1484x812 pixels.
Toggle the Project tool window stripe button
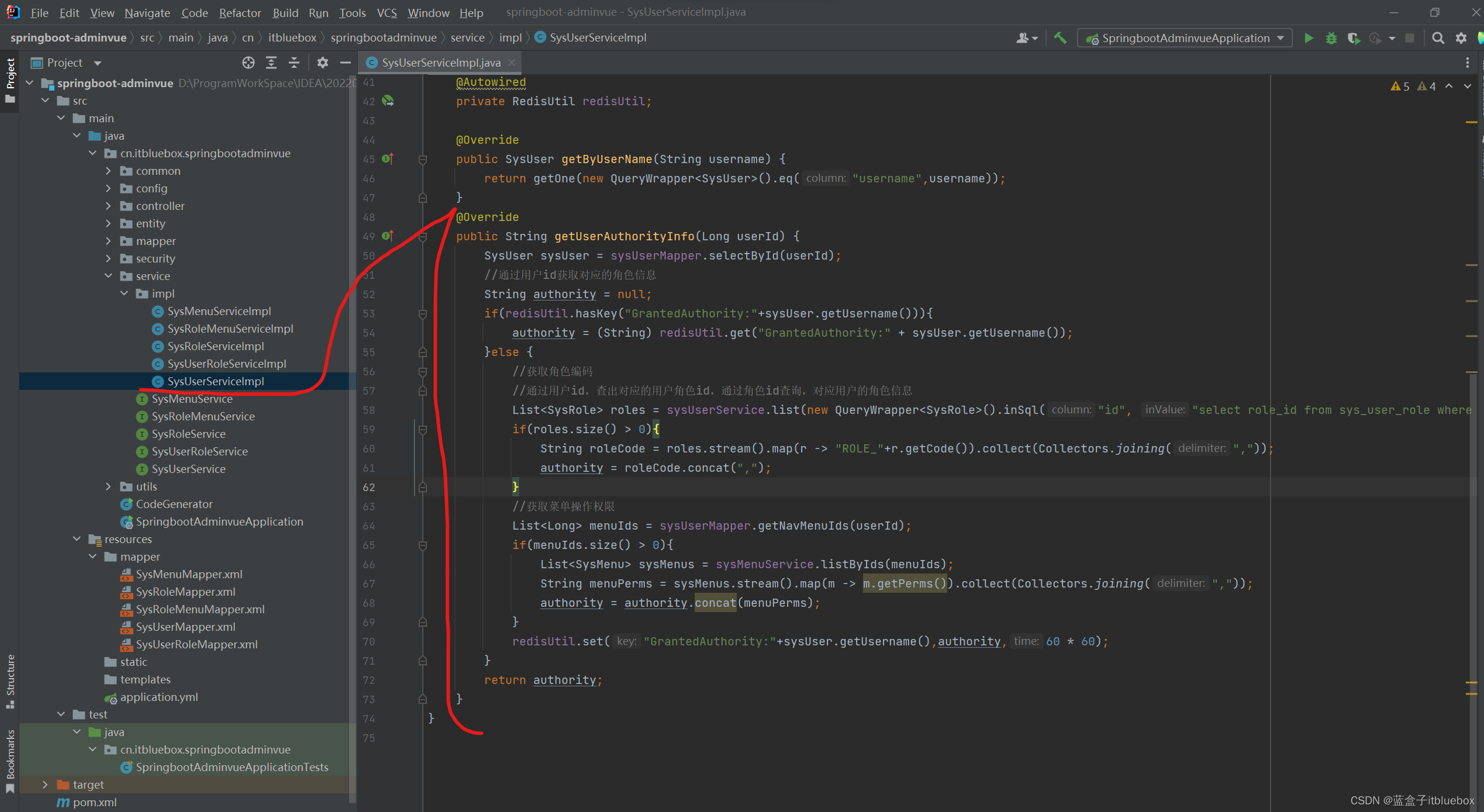[10, 81]
